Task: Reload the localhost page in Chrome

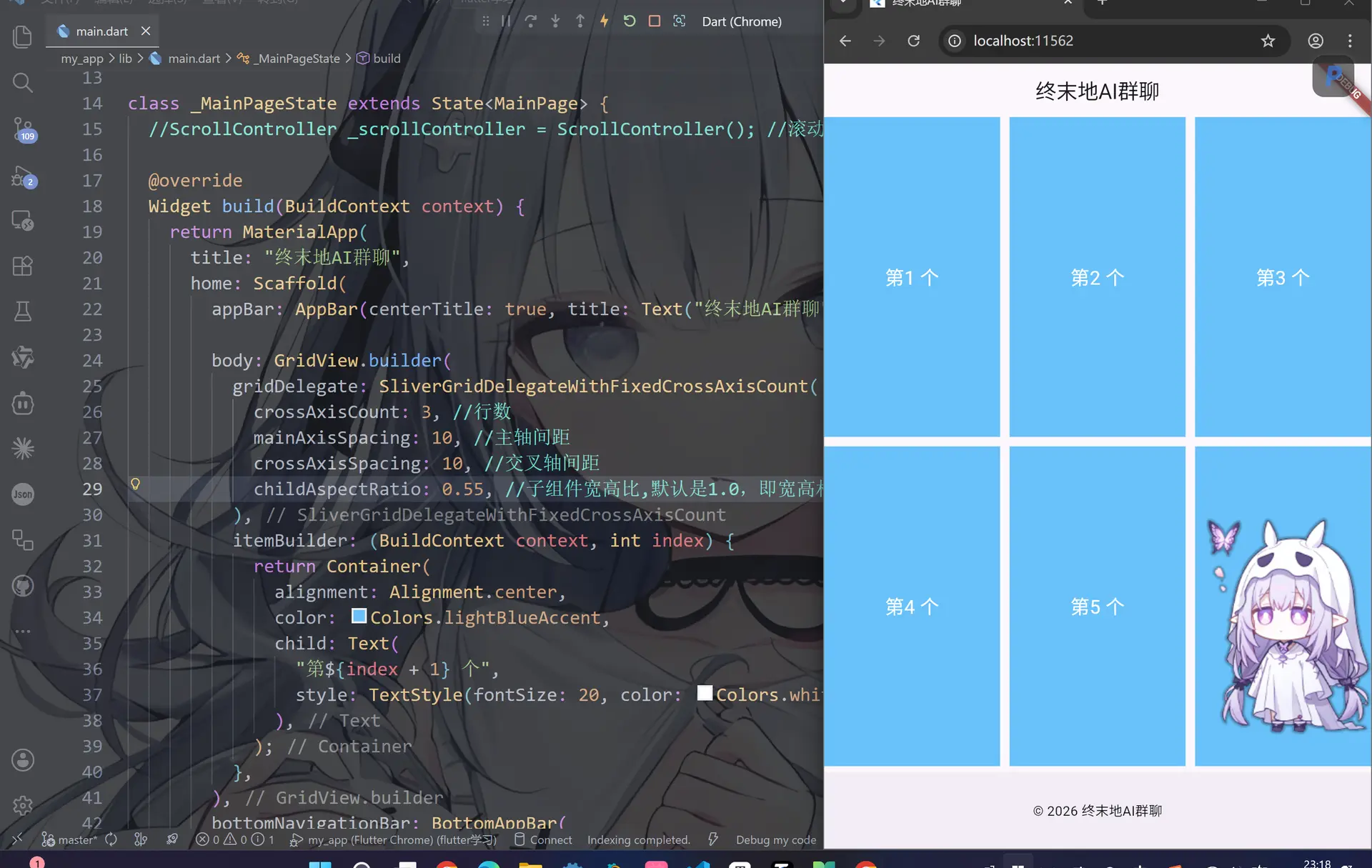Action: [x=913, y=41]
